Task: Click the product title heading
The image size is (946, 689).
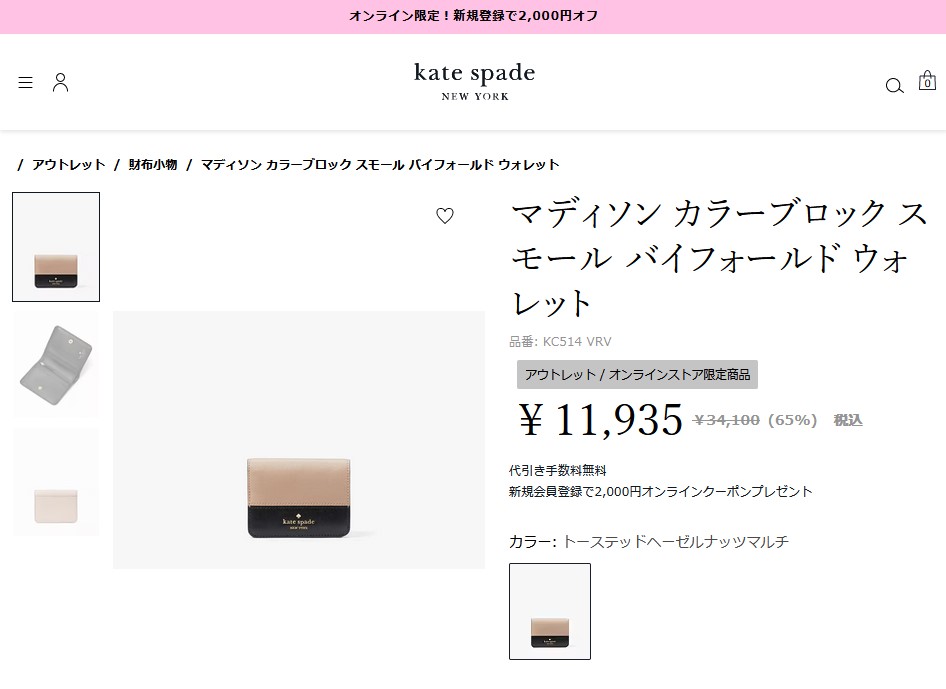Action: (719, 259)
